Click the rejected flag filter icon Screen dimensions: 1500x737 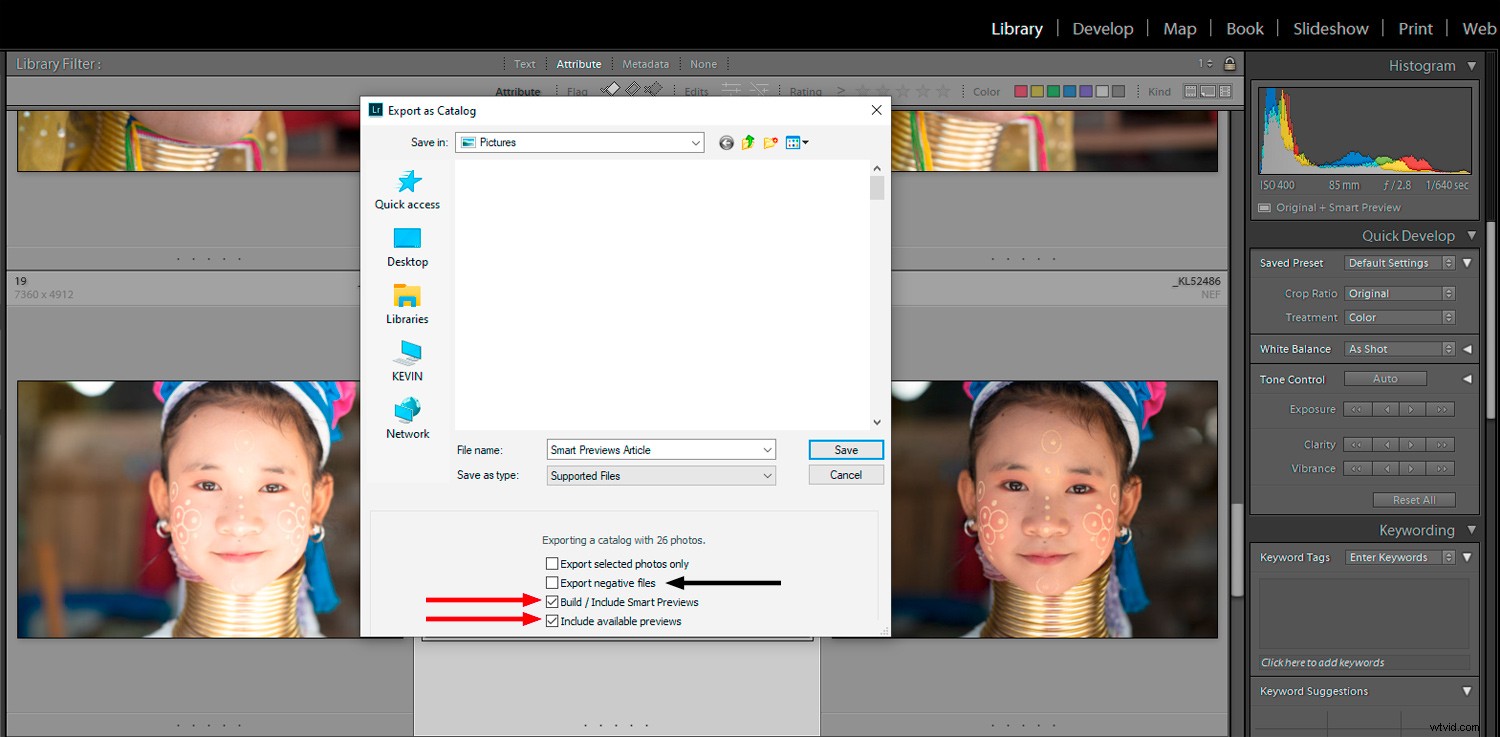tap(653, 89)
